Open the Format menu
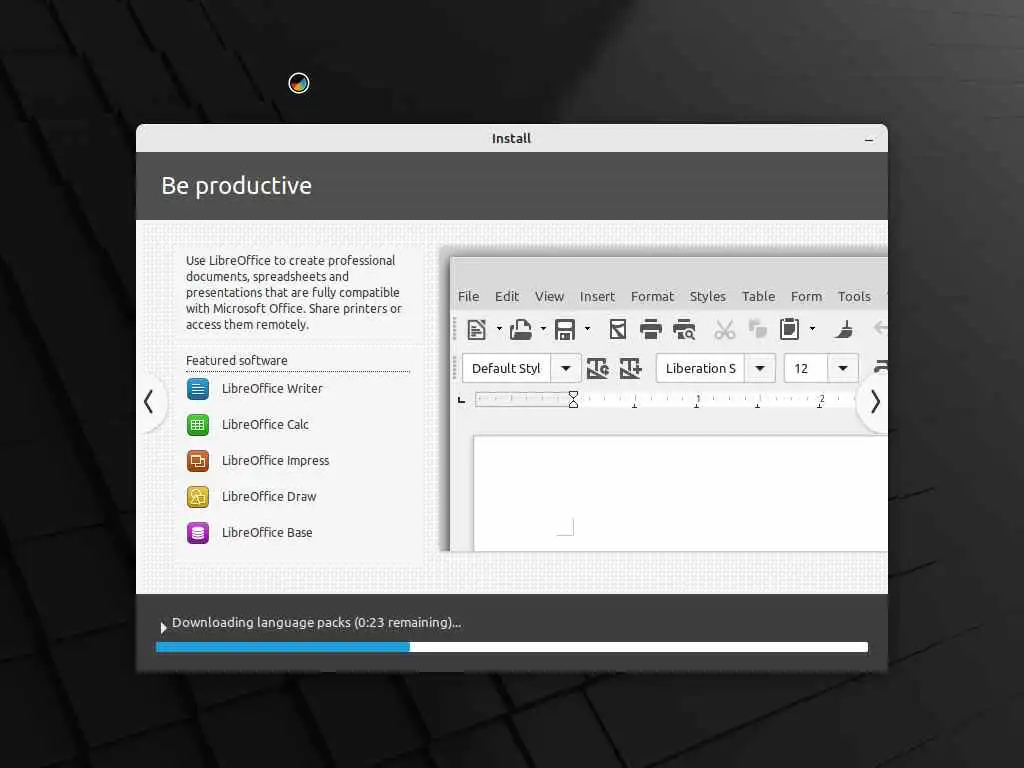The width and height of the screenshot is (1024, 768). coord(652,296)
